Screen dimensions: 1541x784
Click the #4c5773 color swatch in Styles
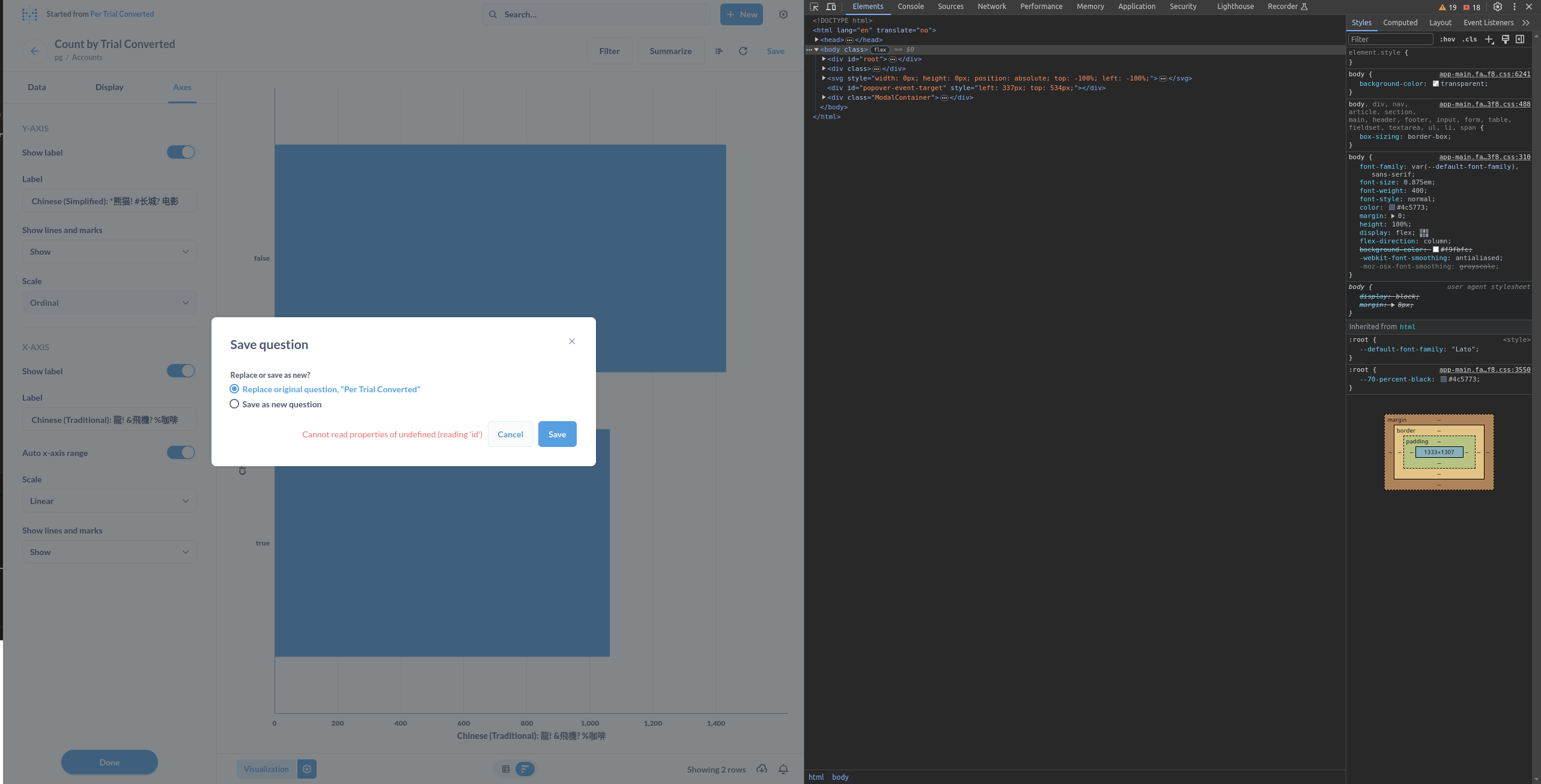(x=1391, y=207)
